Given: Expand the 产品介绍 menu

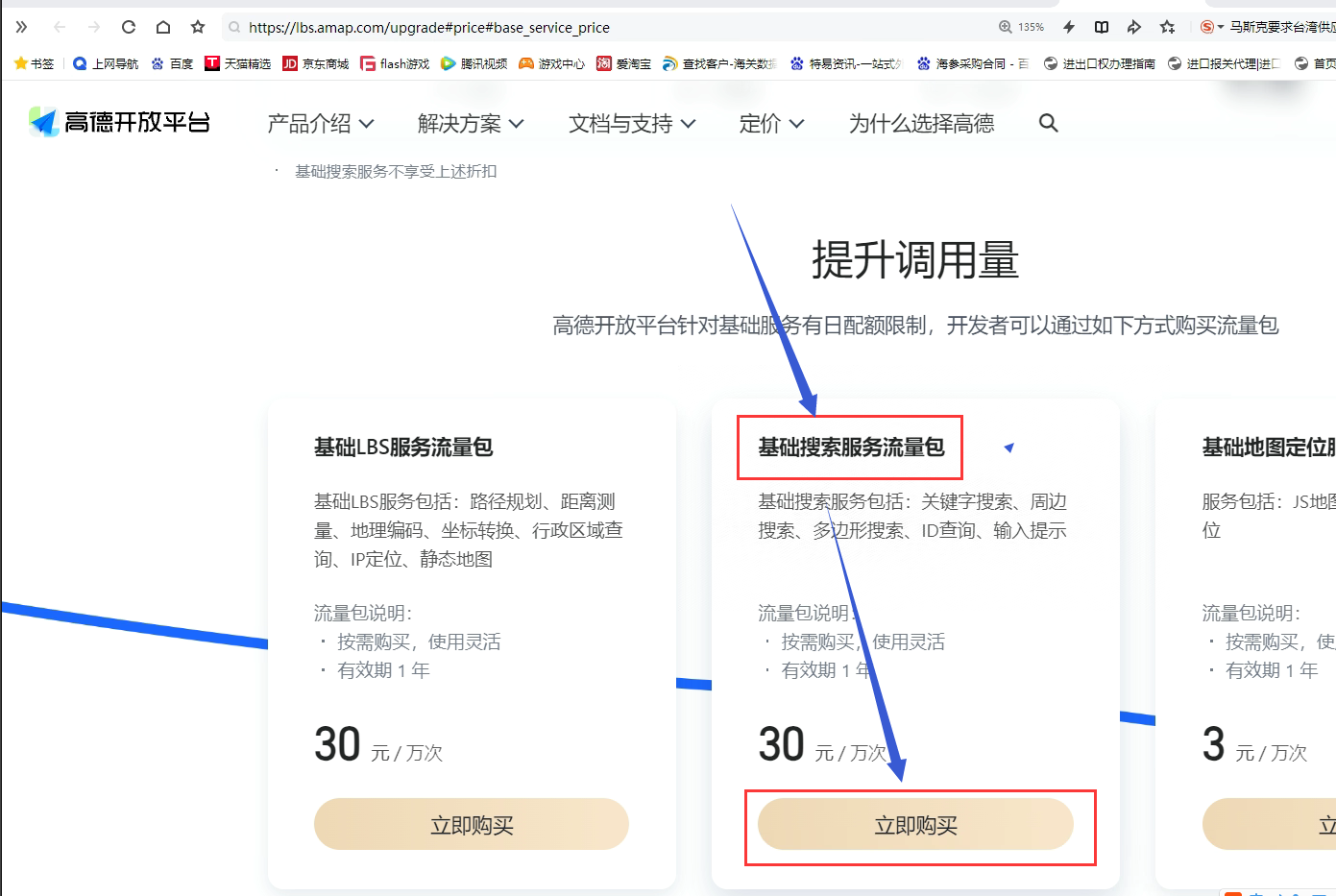Looking at the screenshot, I should click(x=320, y=123).
